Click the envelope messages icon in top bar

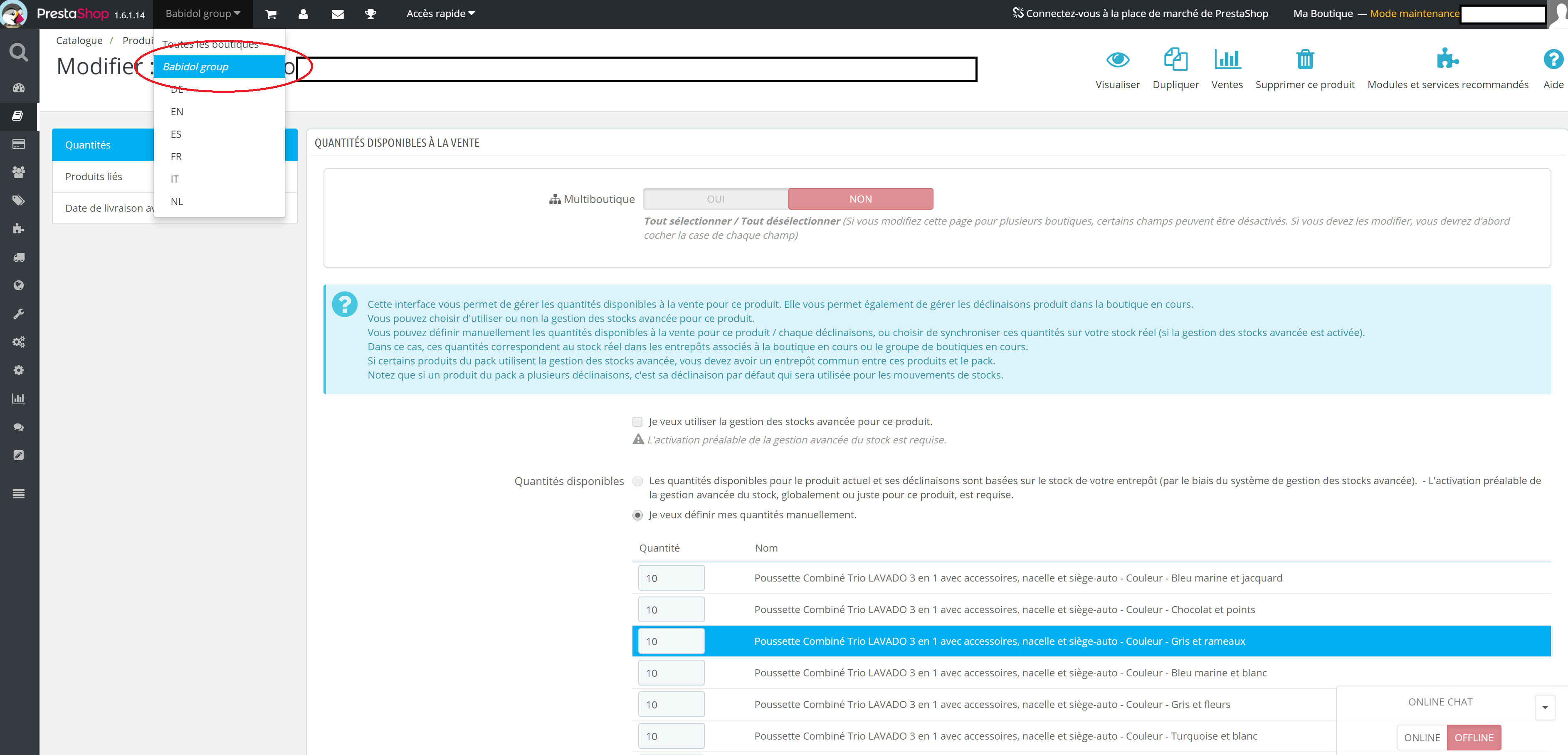tap(337, 14)
